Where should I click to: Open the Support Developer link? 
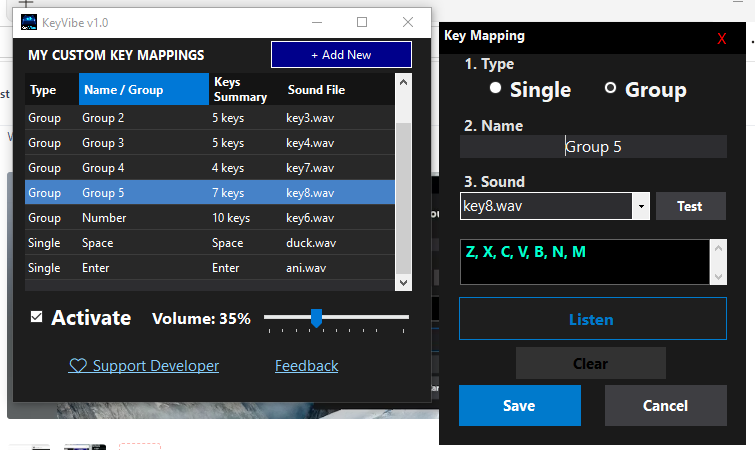tap(156, 366)
